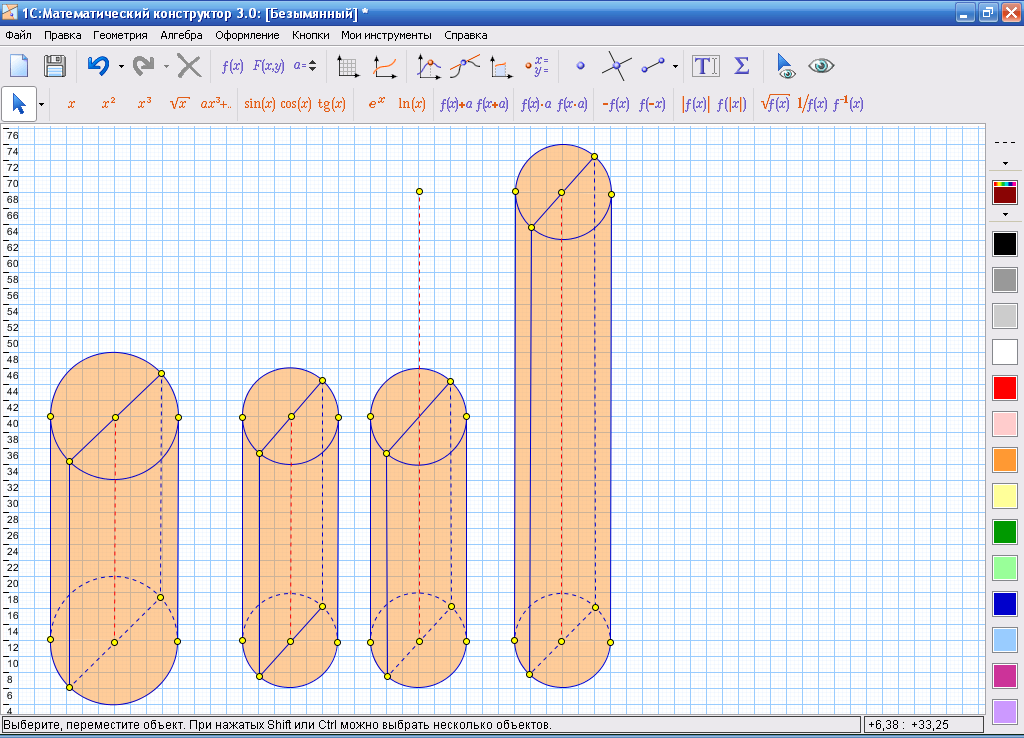The width and height of the screenshot is (1024, 738).
Task: Click the coordinate grid icon
Action: click(348, 67)
